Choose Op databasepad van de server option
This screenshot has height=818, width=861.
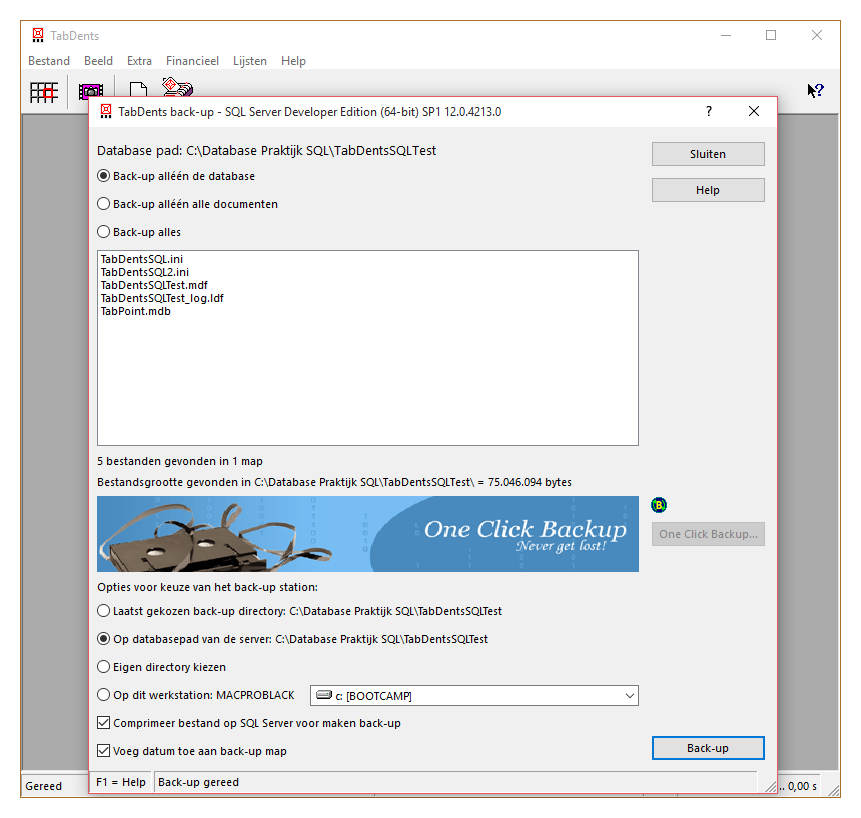pos(292,639)
